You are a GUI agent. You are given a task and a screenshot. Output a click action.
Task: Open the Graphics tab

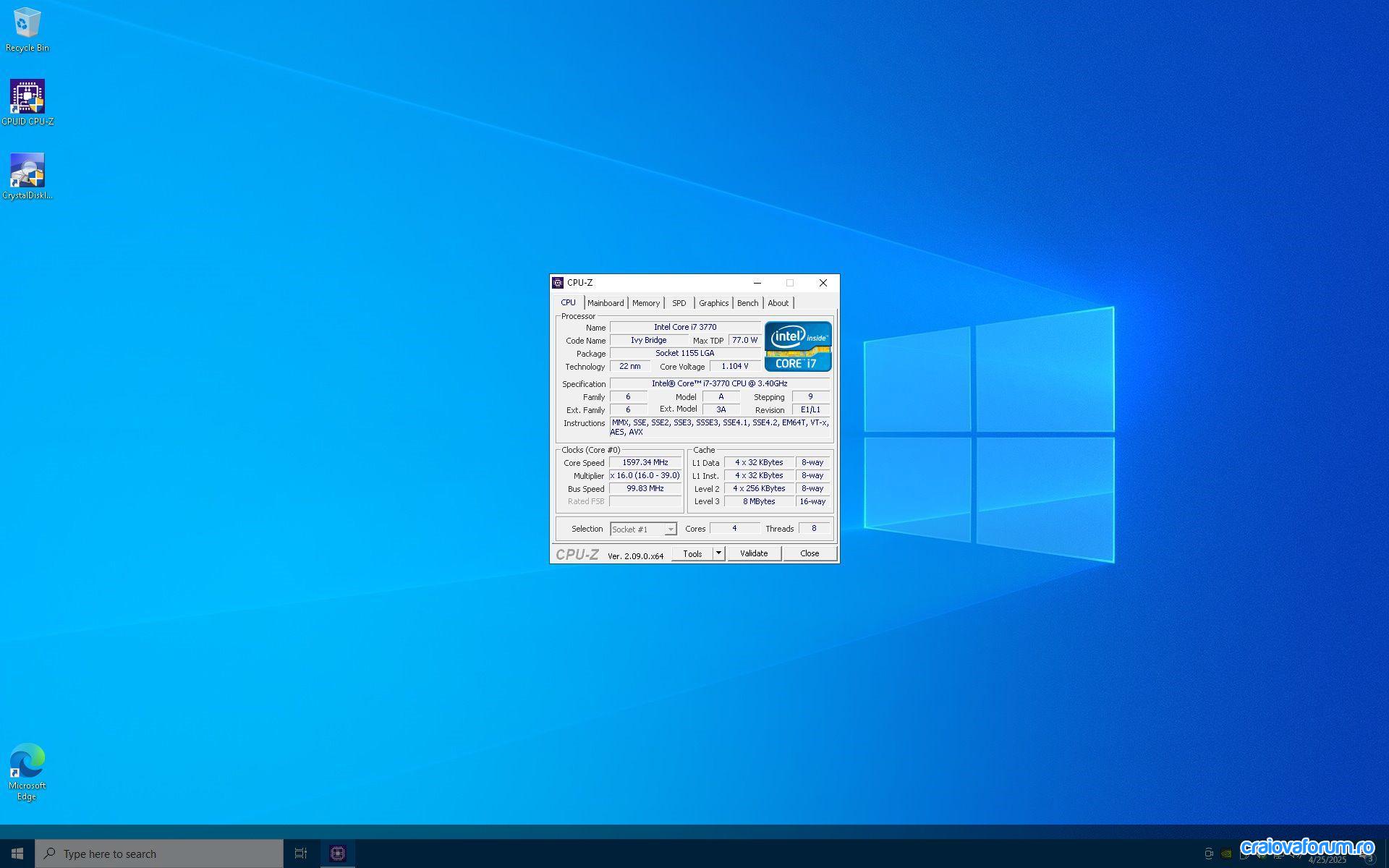click(x=713, y=303)
